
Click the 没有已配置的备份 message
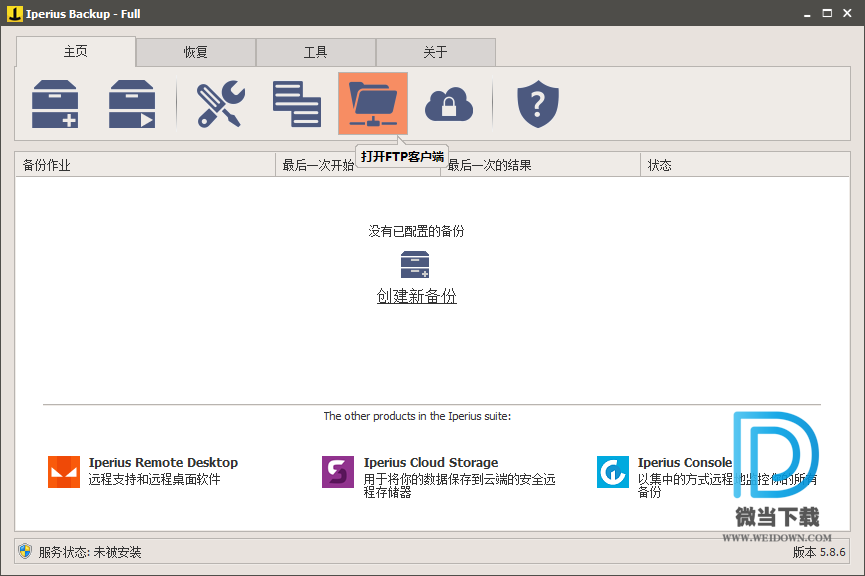click(417, 231)
